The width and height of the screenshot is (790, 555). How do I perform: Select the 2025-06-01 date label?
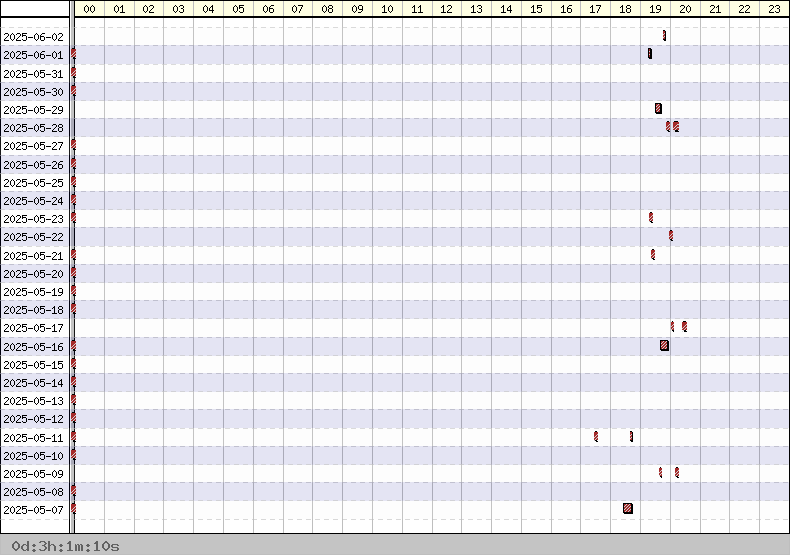tap(34, 55)
